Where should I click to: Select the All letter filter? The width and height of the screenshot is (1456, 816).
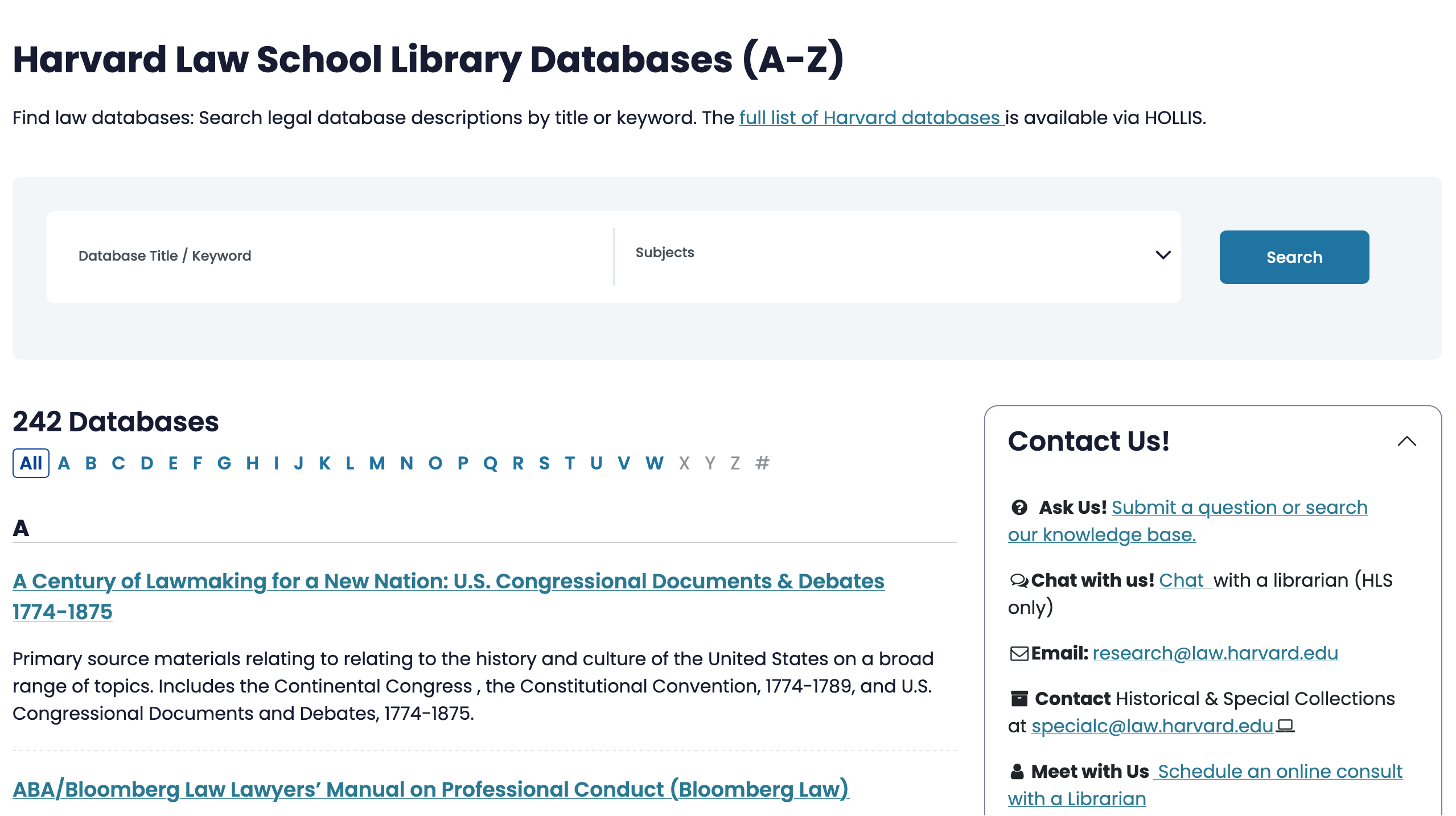(x=31, y=463)
